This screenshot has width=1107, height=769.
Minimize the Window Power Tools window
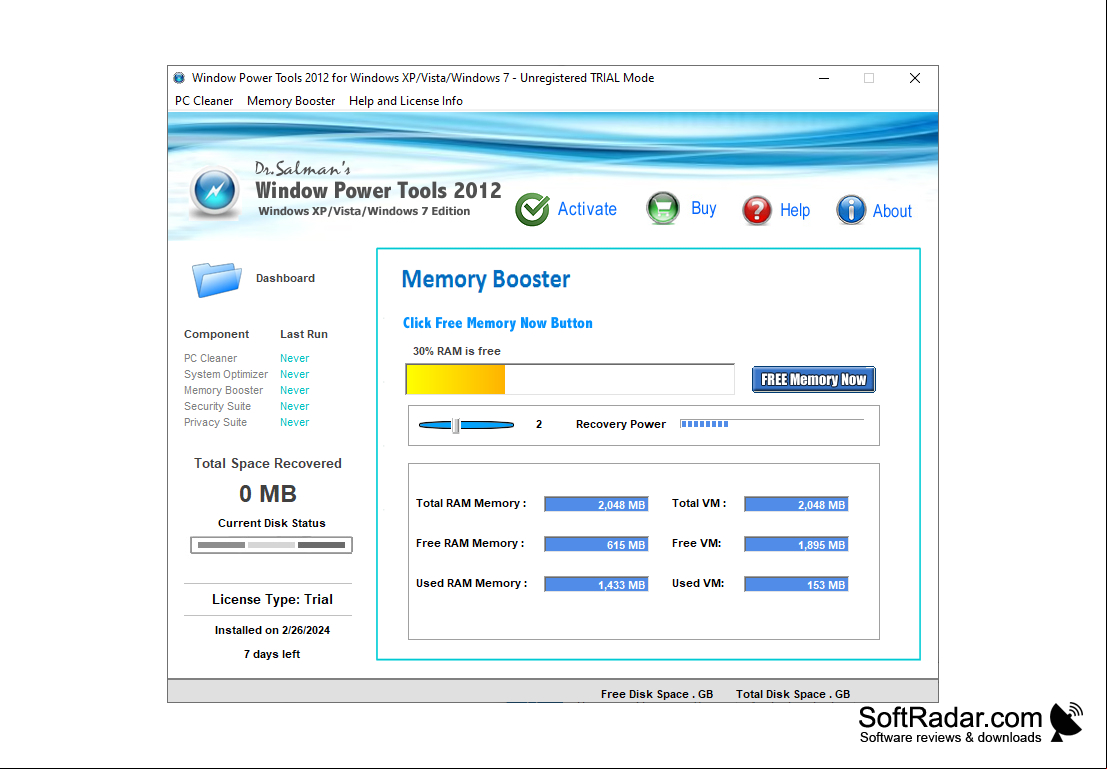click(824, 78)
